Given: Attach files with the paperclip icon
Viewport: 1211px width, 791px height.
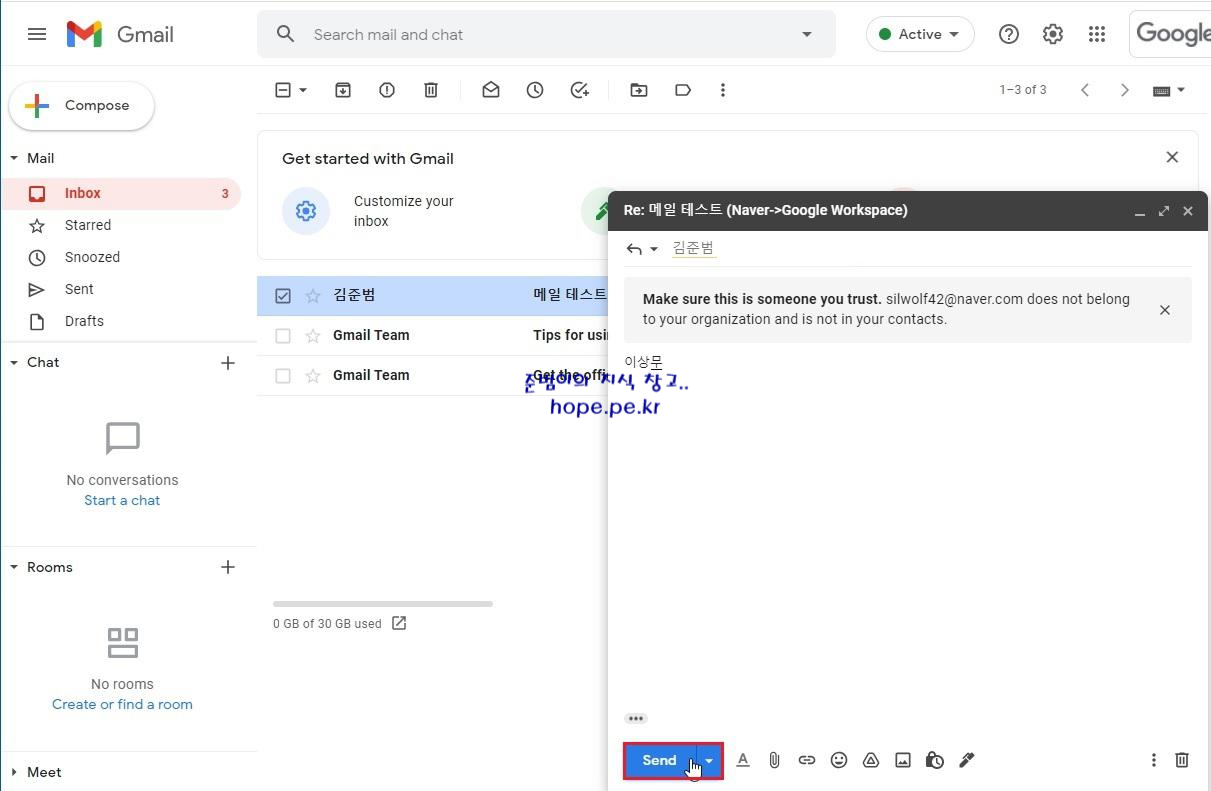Looking at the screenshot, I should point(775,760).
